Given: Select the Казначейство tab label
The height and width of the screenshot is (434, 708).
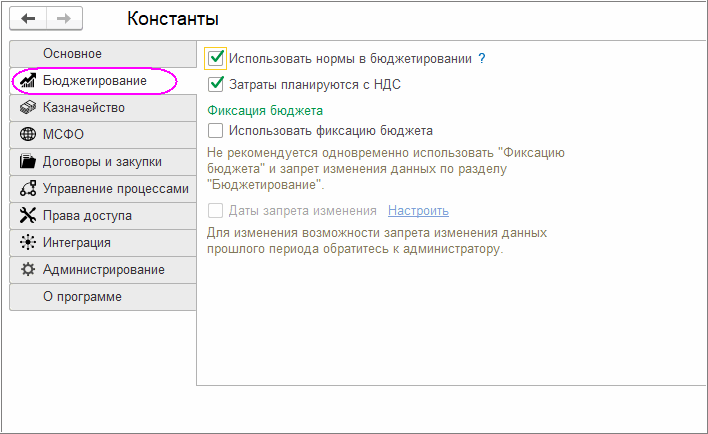Looking at the screenshot, I should [x=84, y=107].
